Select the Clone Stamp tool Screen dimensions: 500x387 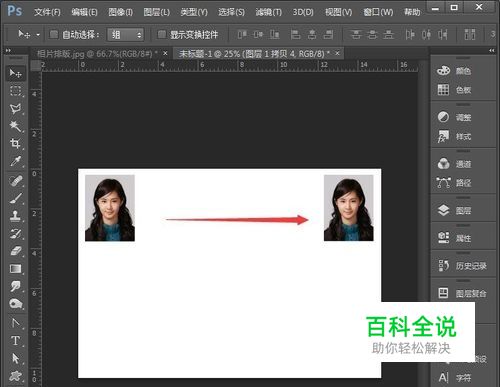click(15, 216)
